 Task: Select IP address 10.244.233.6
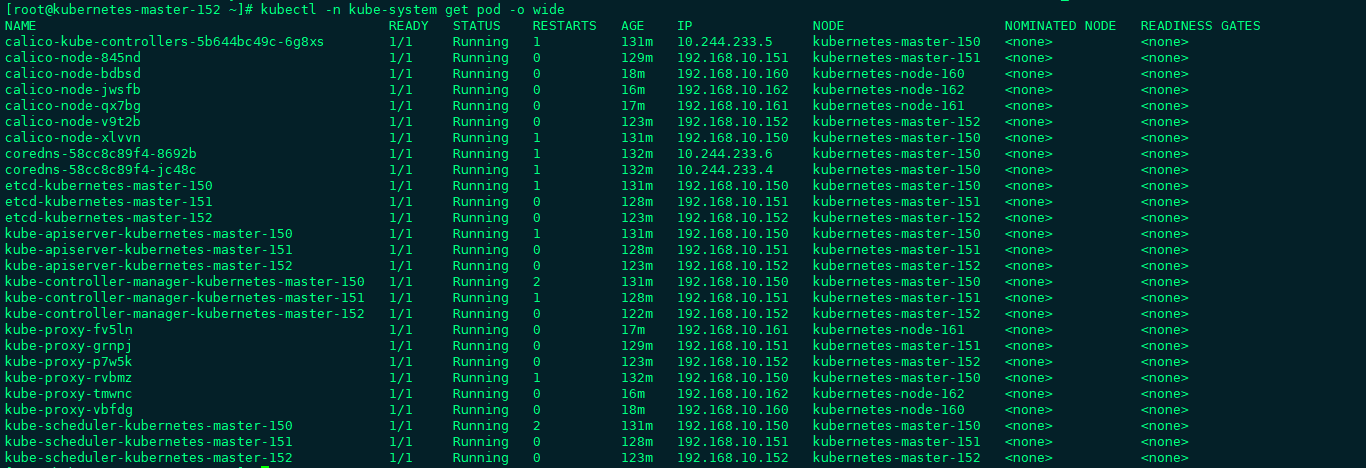click(725, 154)
